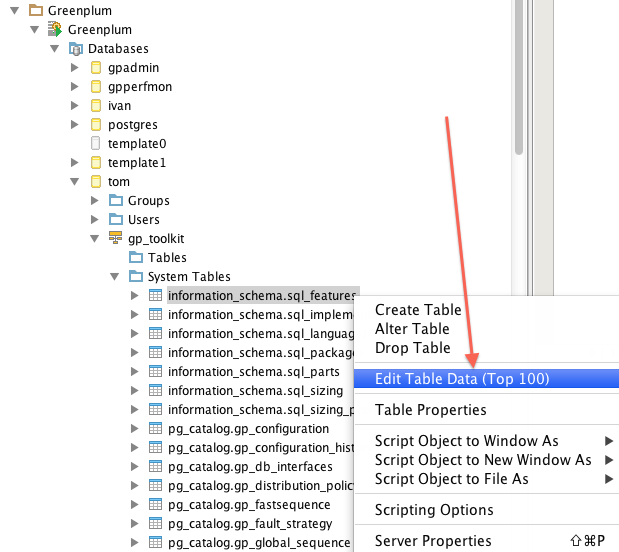Collapse the tom database
The height and width of the screenshot is (552, 619).
(x=75, y=182)
